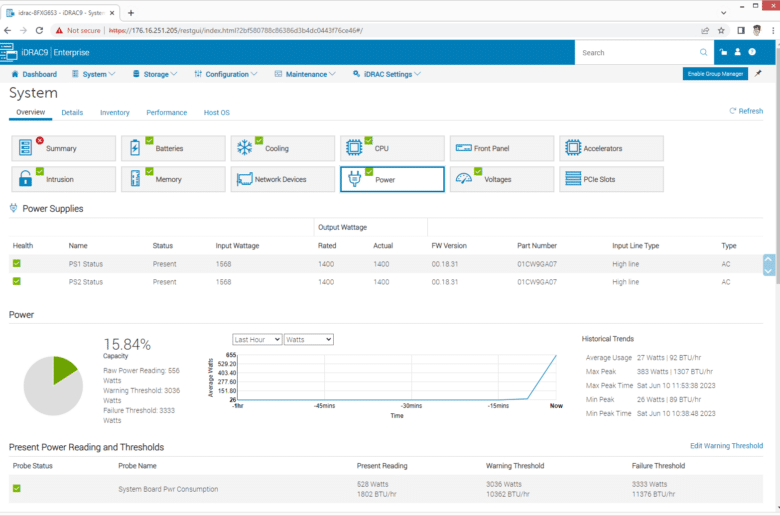Viewport: 780px width, 516px height.
Task: Open a new browser tab
Action: pos(131,13)
